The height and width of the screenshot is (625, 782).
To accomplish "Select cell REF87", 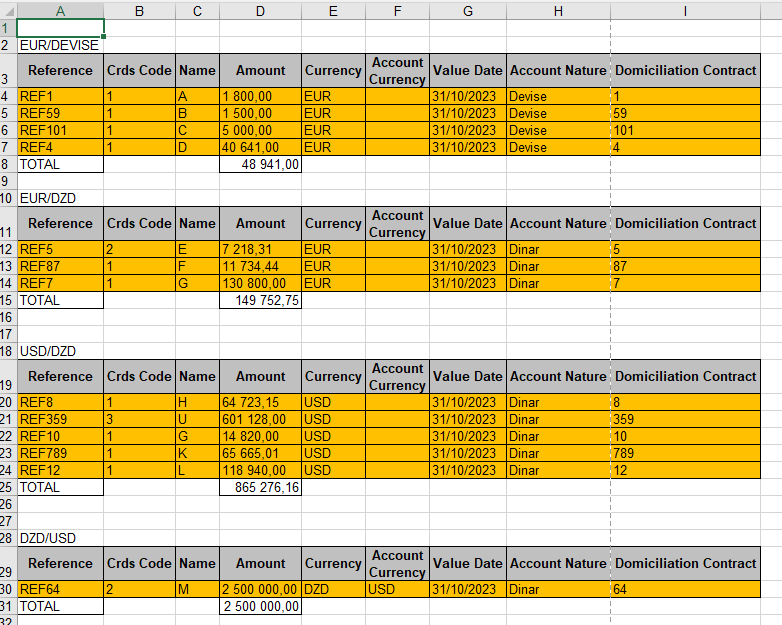I will [x=60, y=266].
